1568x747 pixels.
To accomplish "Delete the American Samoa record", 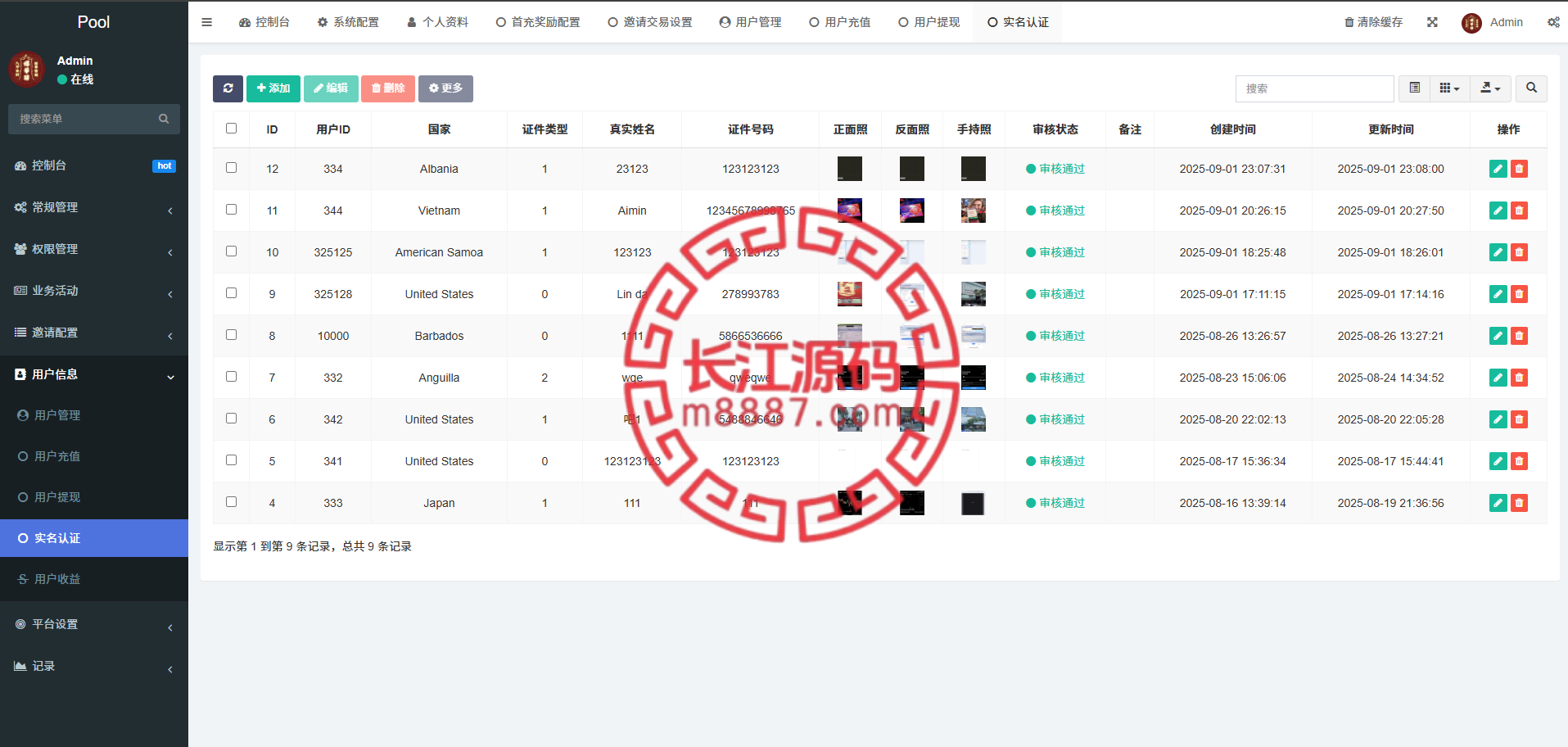I will click(x=1519, y=252).
